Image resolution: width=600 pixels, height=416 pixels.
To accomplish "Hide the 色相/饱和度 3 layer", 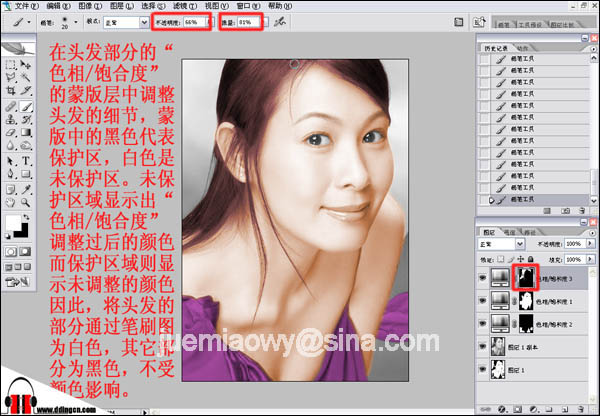I will (483, 278).
